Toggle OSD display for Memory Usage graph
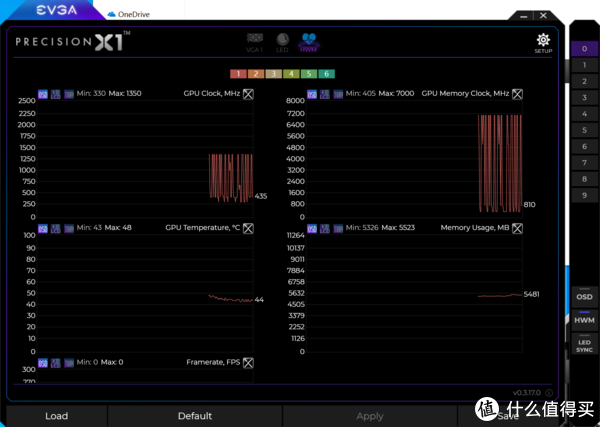Screen dimensions: 600x427 312,228
